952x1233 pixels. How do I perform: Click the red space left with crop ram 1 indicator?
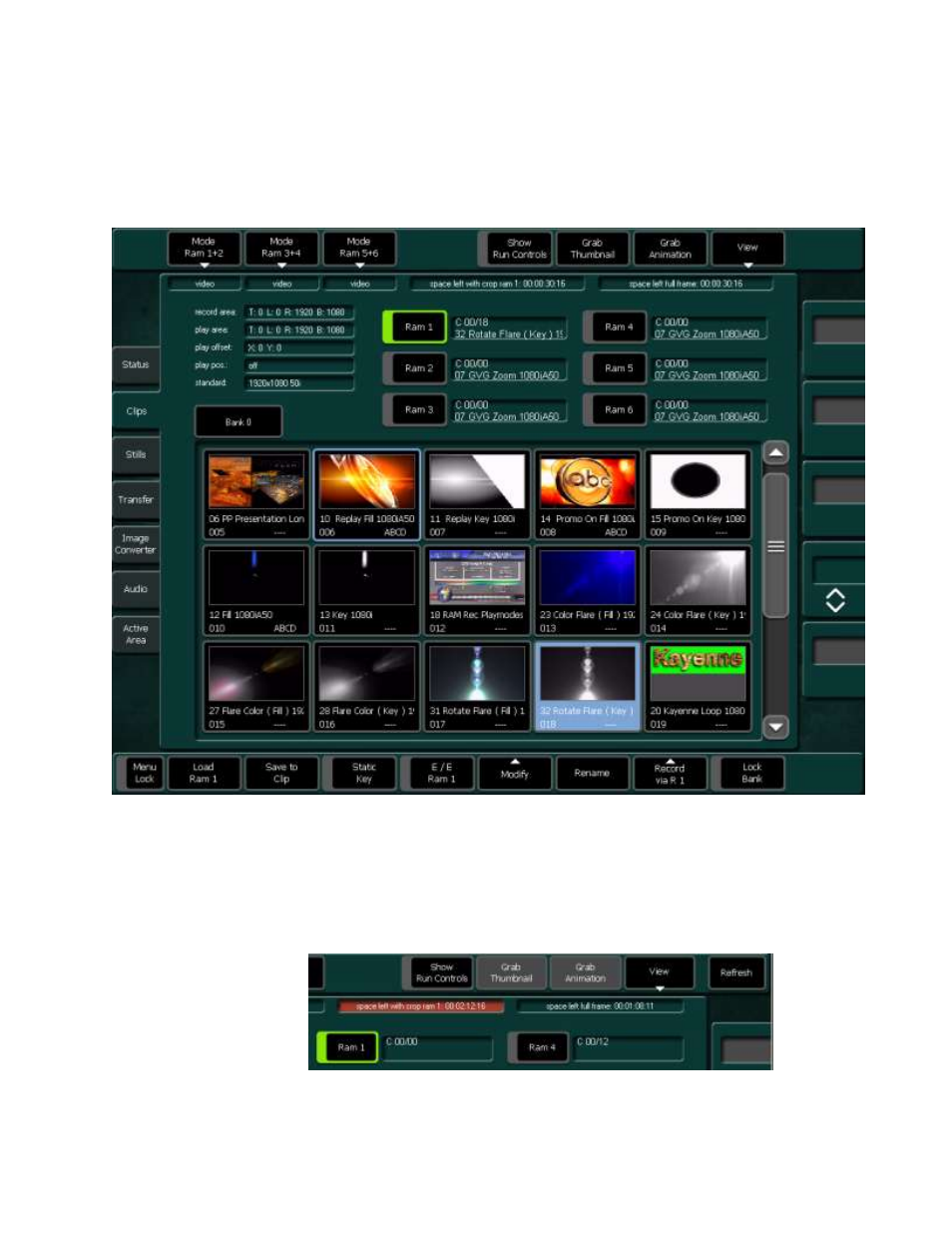pyautogui.click(x=421, y=1006)
